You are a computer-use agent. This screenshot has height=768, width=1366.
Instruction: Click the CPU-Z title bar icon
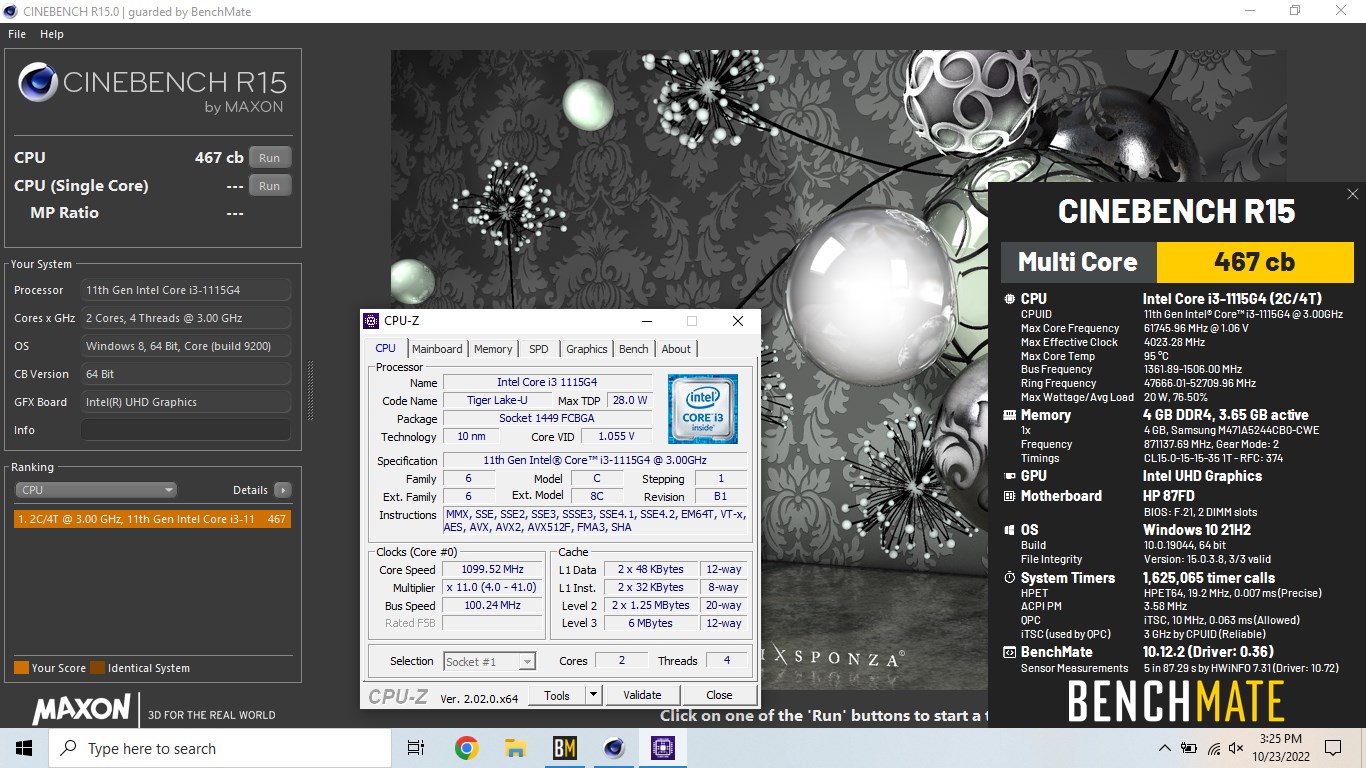coord(372,321)
